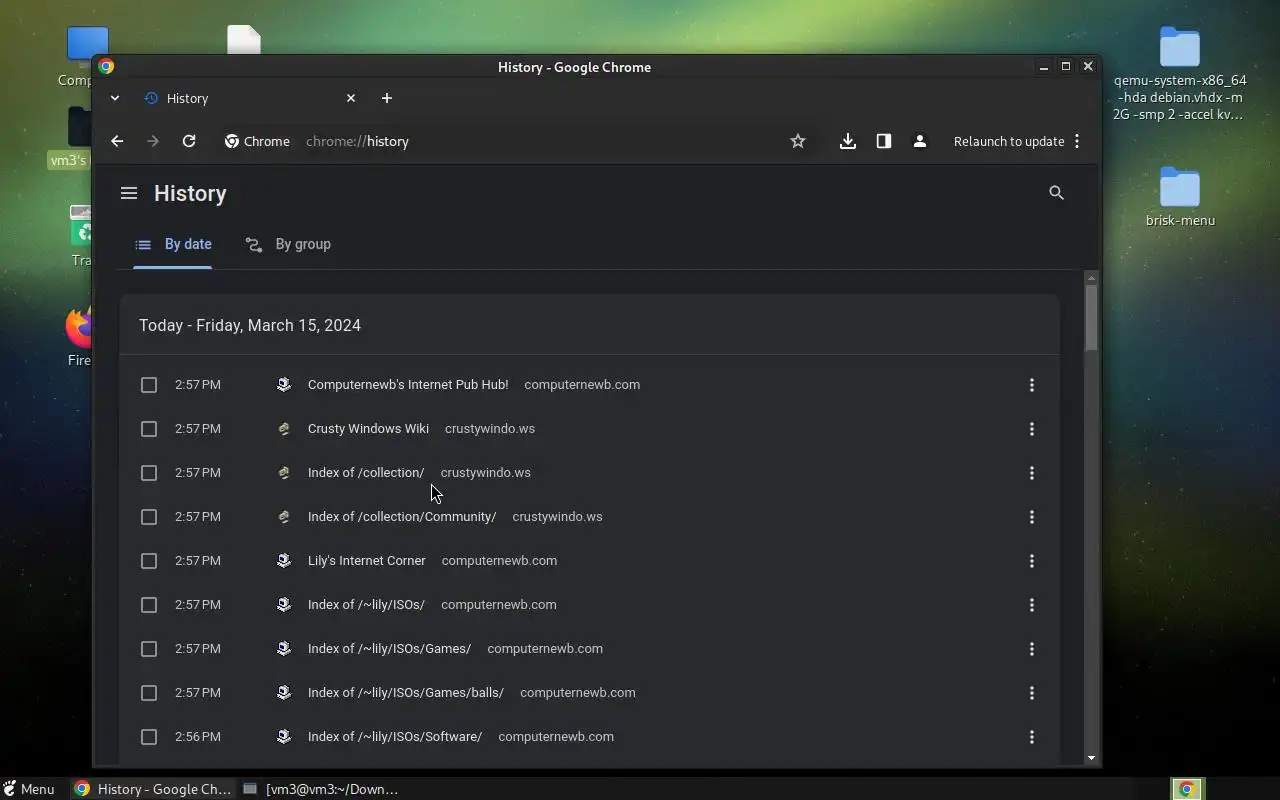1280x800 pixels.
Task: Open a new tab with the plus icon
Action: point(387,98)
